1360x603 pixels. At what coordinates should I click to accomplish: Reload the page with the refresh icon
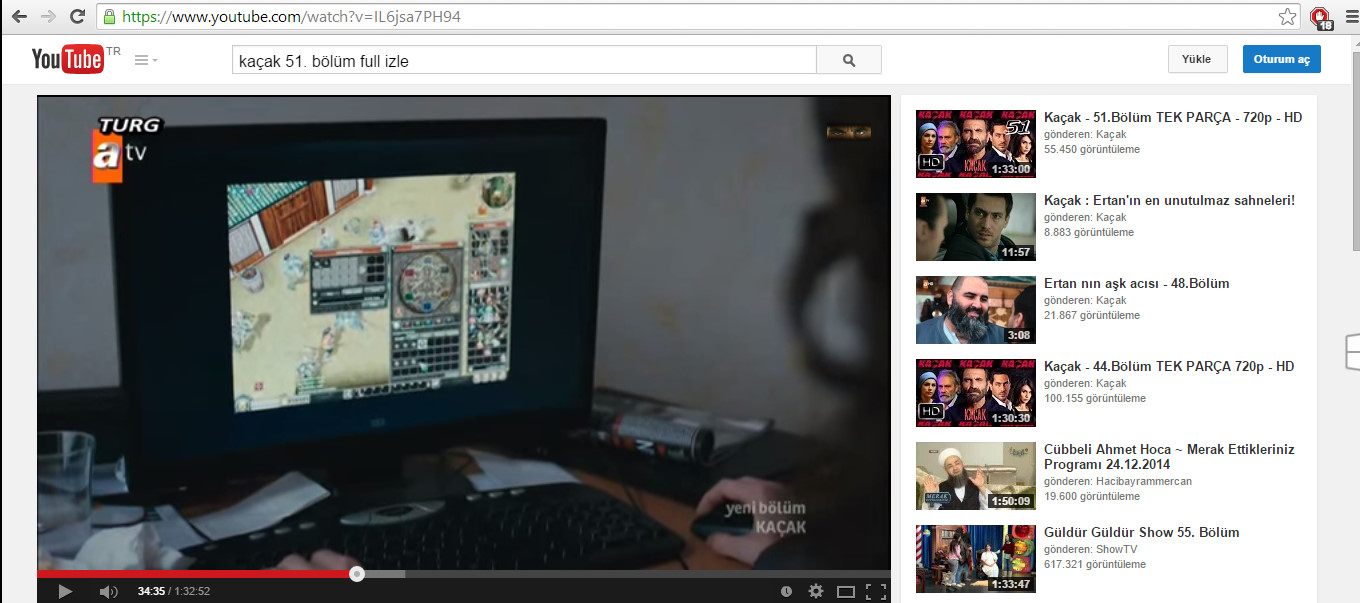tap(77, 17)
